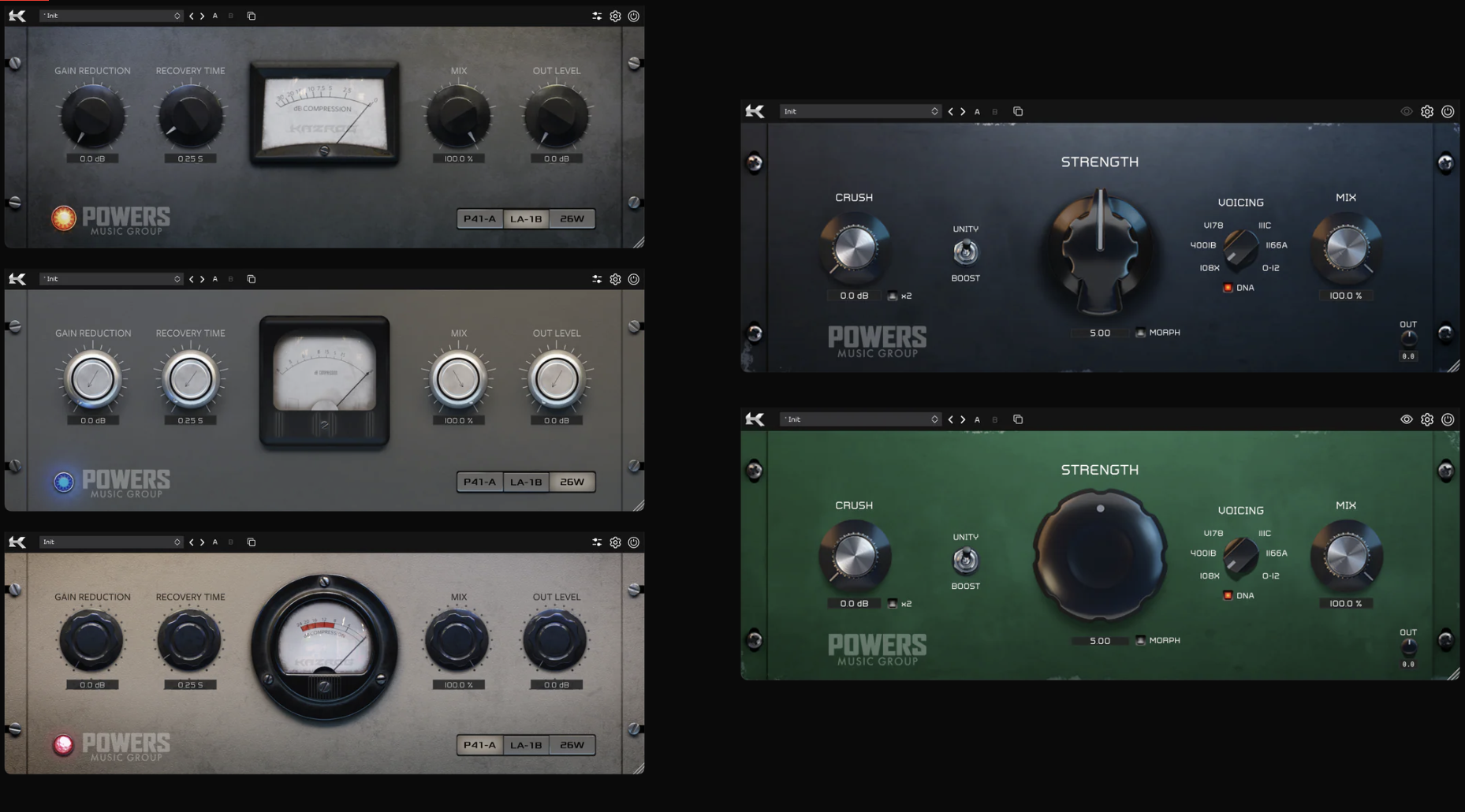Click the K logo in the beige compressor plugin

coord(17,542)
